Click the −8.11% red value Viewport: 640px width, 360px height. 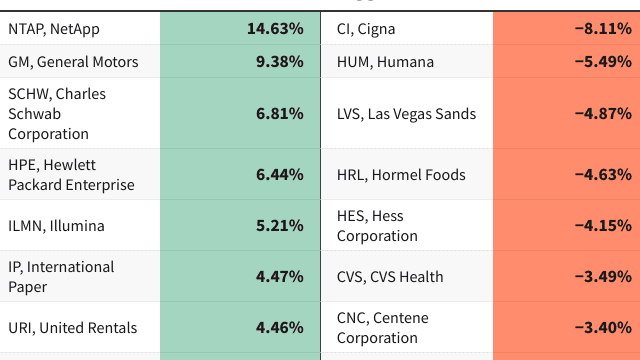coord(603,29)
